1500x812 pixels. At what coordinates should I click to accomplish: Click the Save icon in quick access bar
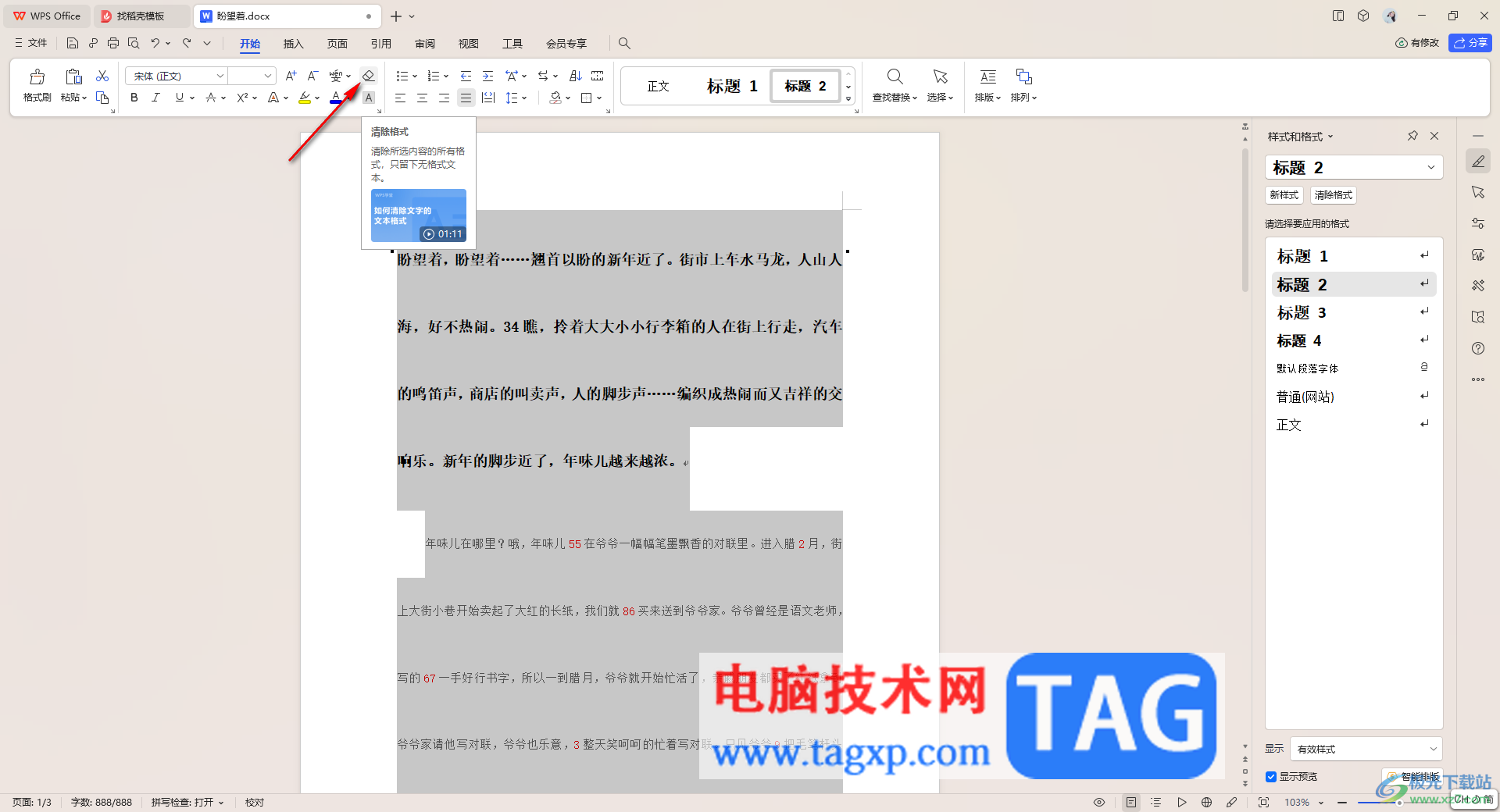coord(73,43)
